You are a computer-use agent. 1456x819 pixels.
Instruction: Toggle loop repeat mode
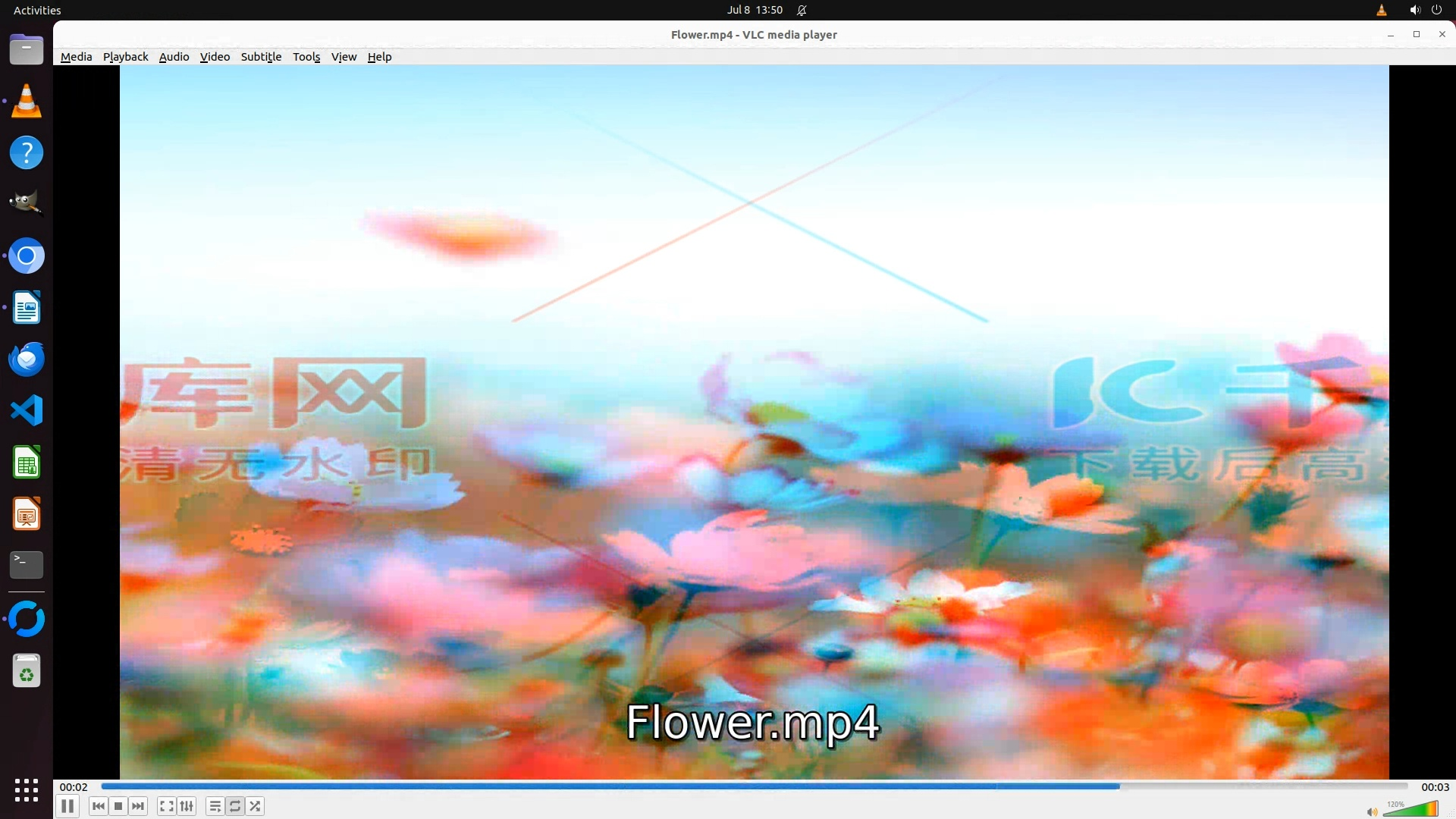click(235, 806)
